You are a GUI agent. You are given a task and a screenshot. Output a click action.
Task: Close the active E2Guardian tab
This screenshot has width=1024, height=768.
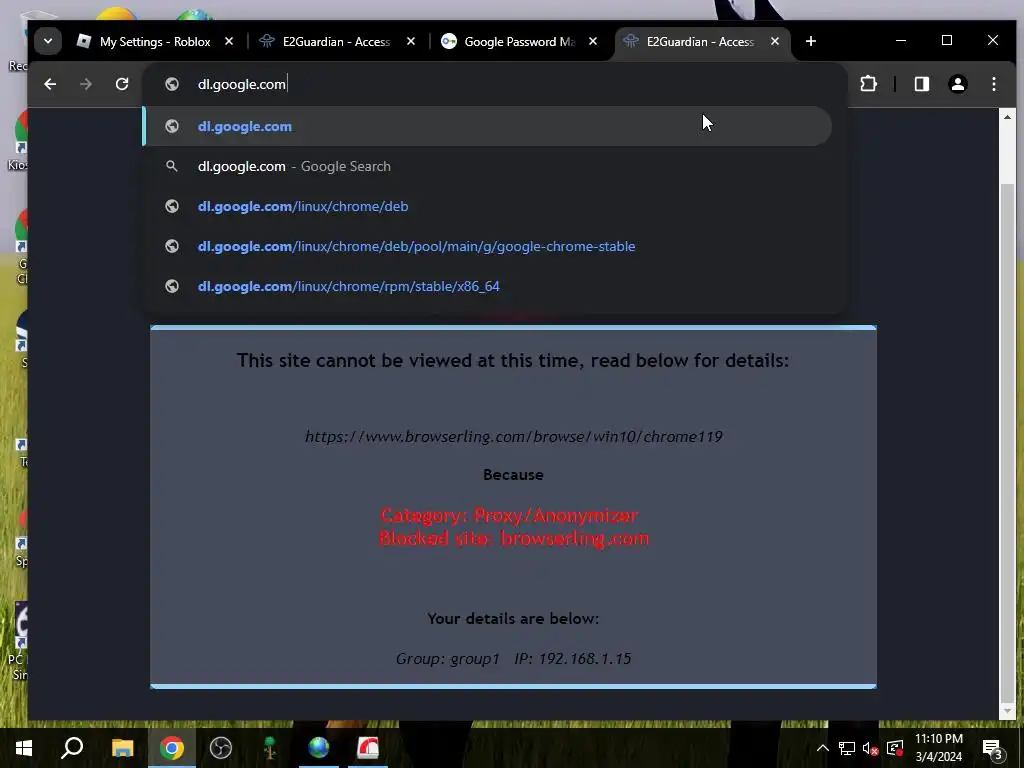775,41
